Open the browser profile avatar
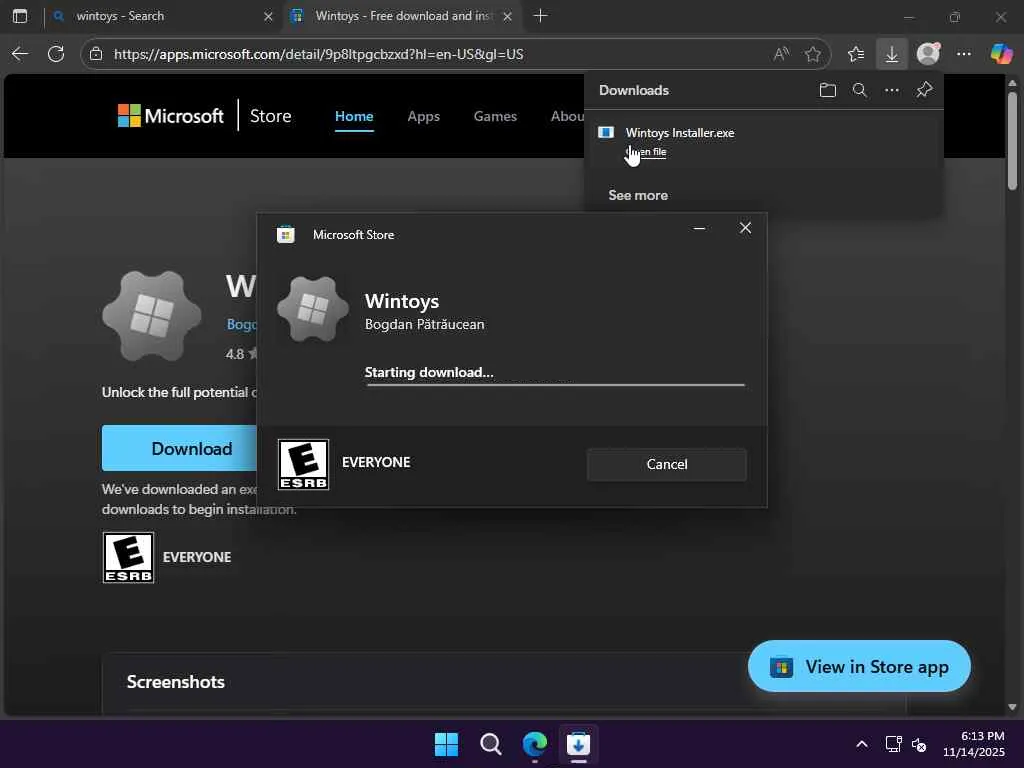The image size is (1024, 768). 928,54
